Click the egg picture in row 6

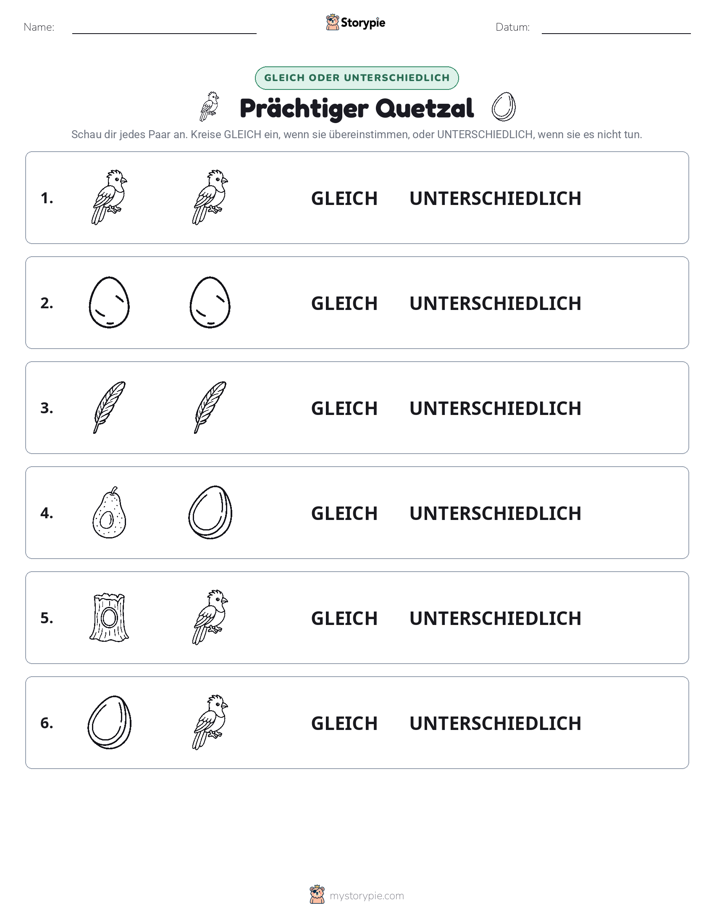[x=110, y=722]
